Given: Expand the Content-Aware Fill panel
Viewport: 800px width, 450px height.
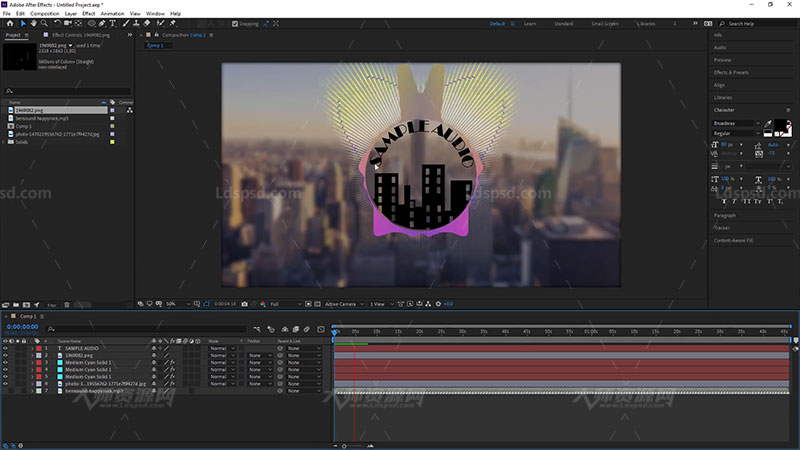Looking at the screenshot, I should tap(733, 240).
